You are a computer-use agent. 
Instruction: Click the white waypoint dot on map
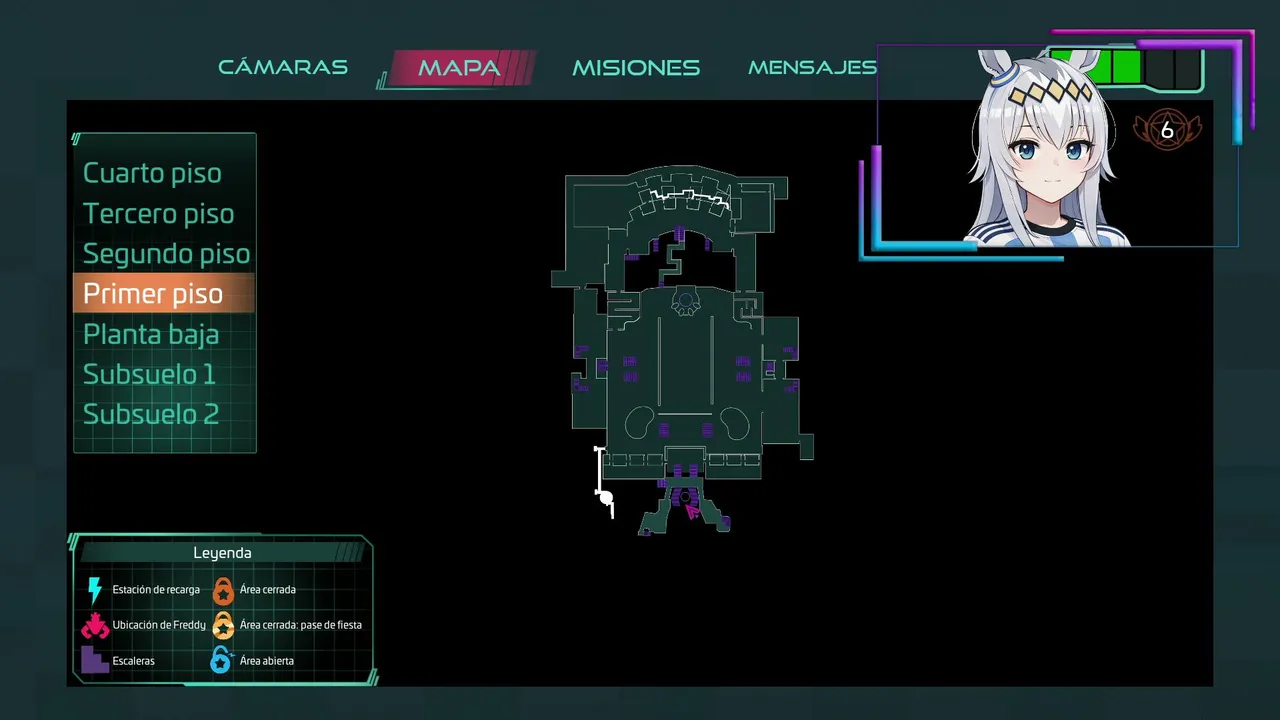606,497
